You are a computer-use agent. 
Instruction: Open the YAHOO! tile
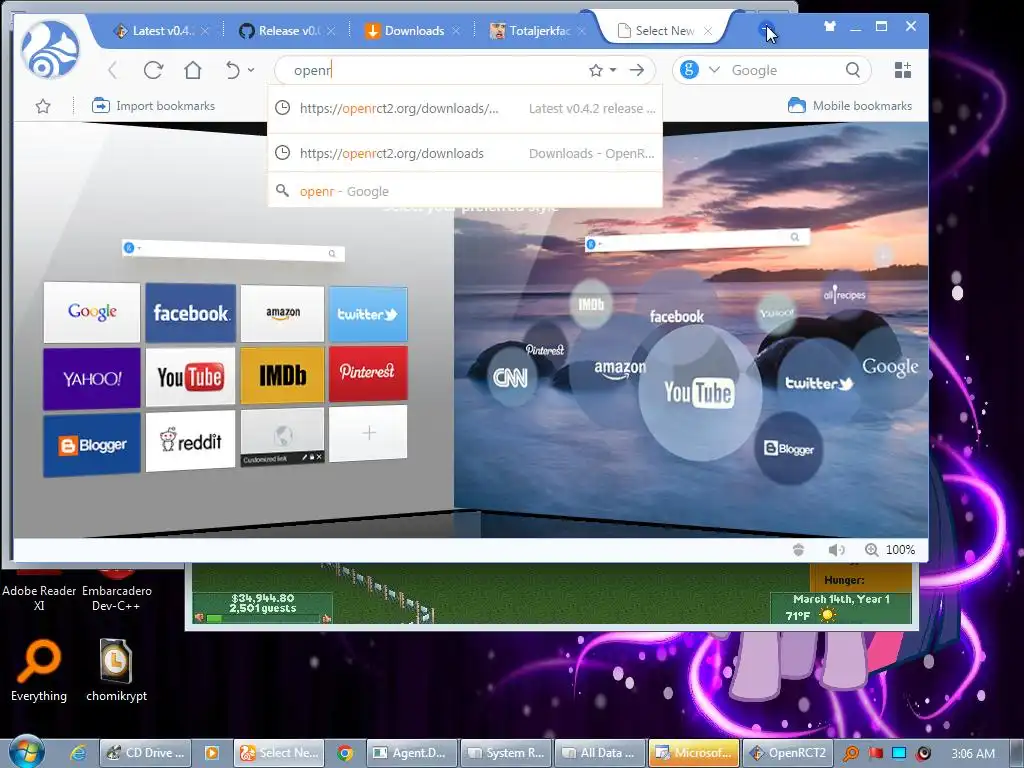point(91,378)
